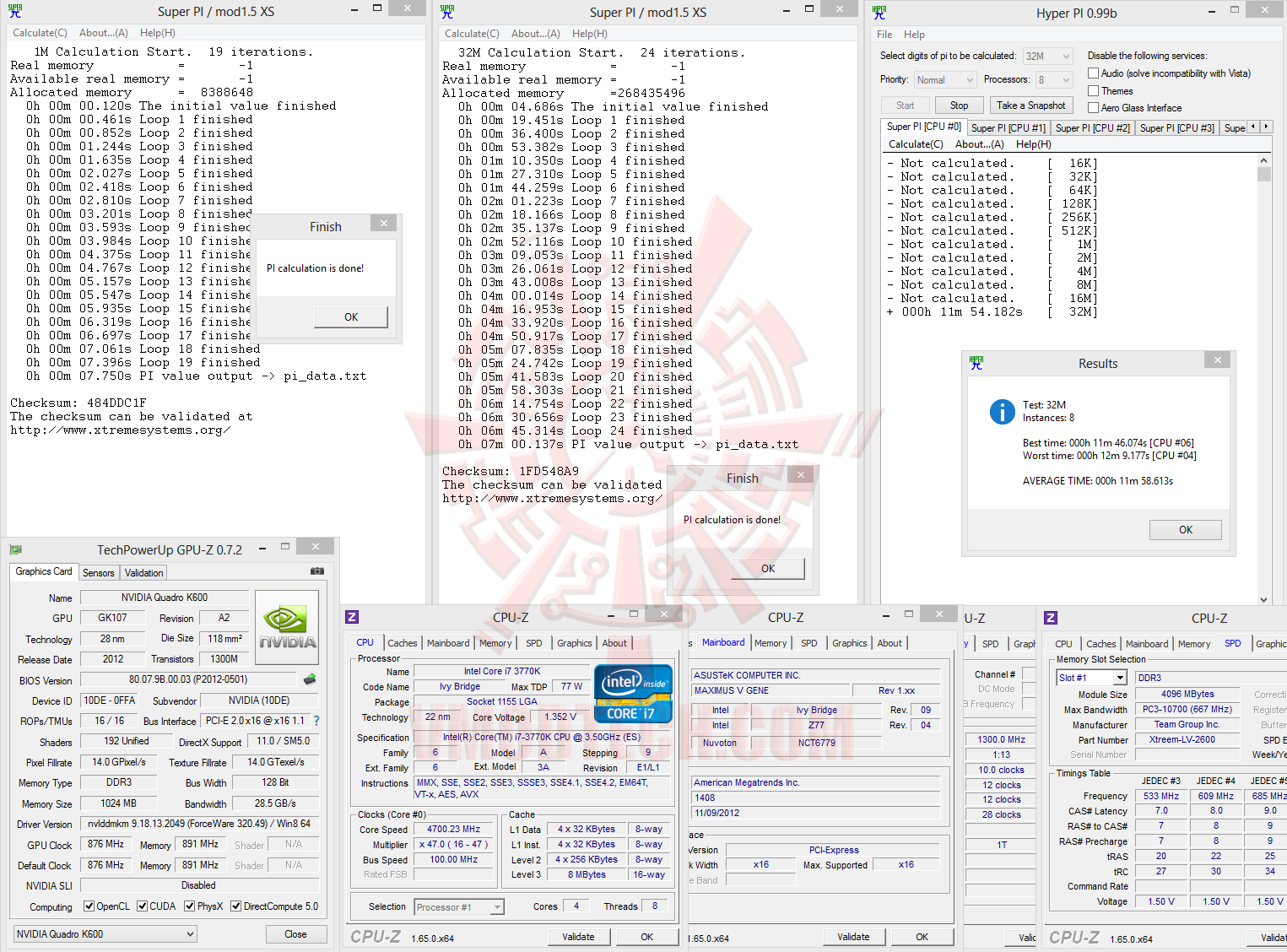The image size is (1287, 952).
Task: Open the Processor #1 Selection dropdown in CPU-Z
Action: (x=459, y=907)
